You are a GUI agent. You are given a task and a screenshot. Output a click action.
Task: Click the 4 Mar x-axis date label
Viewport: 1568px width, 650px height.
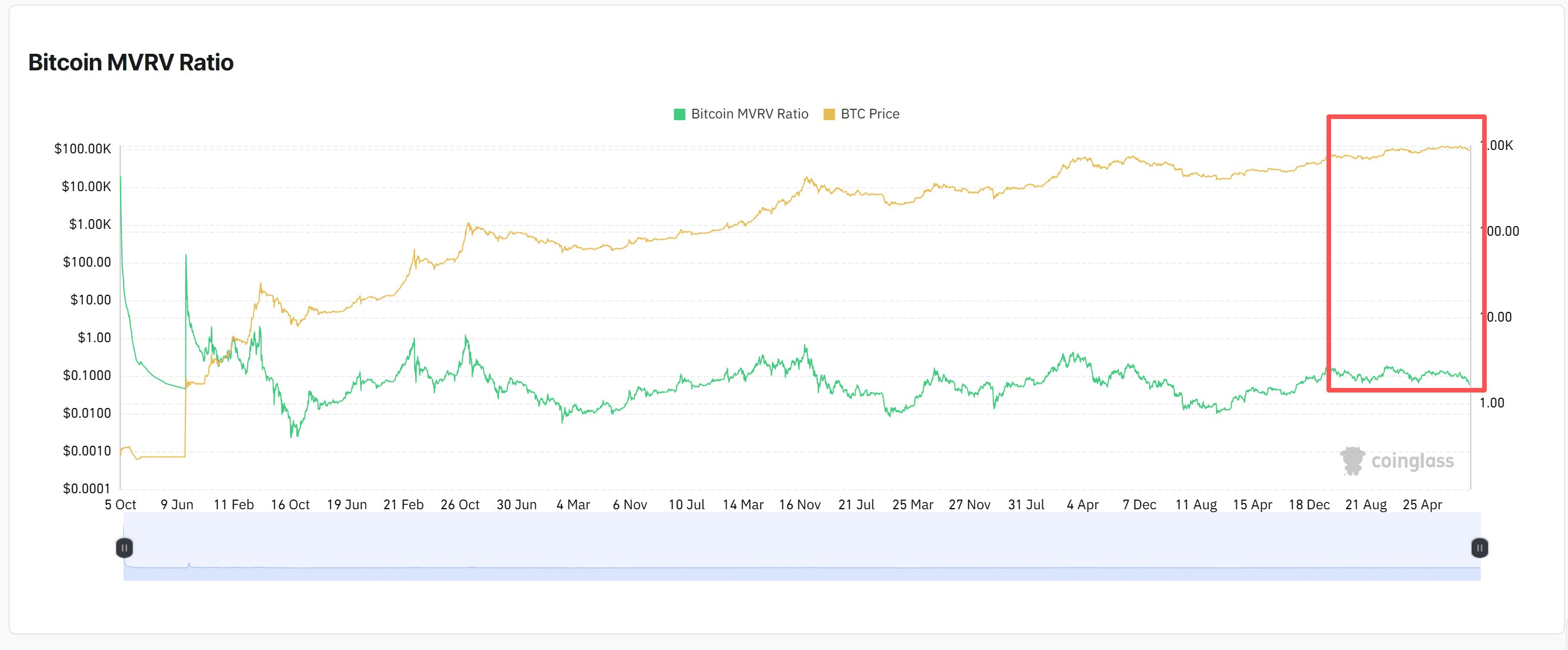[573, 505]
